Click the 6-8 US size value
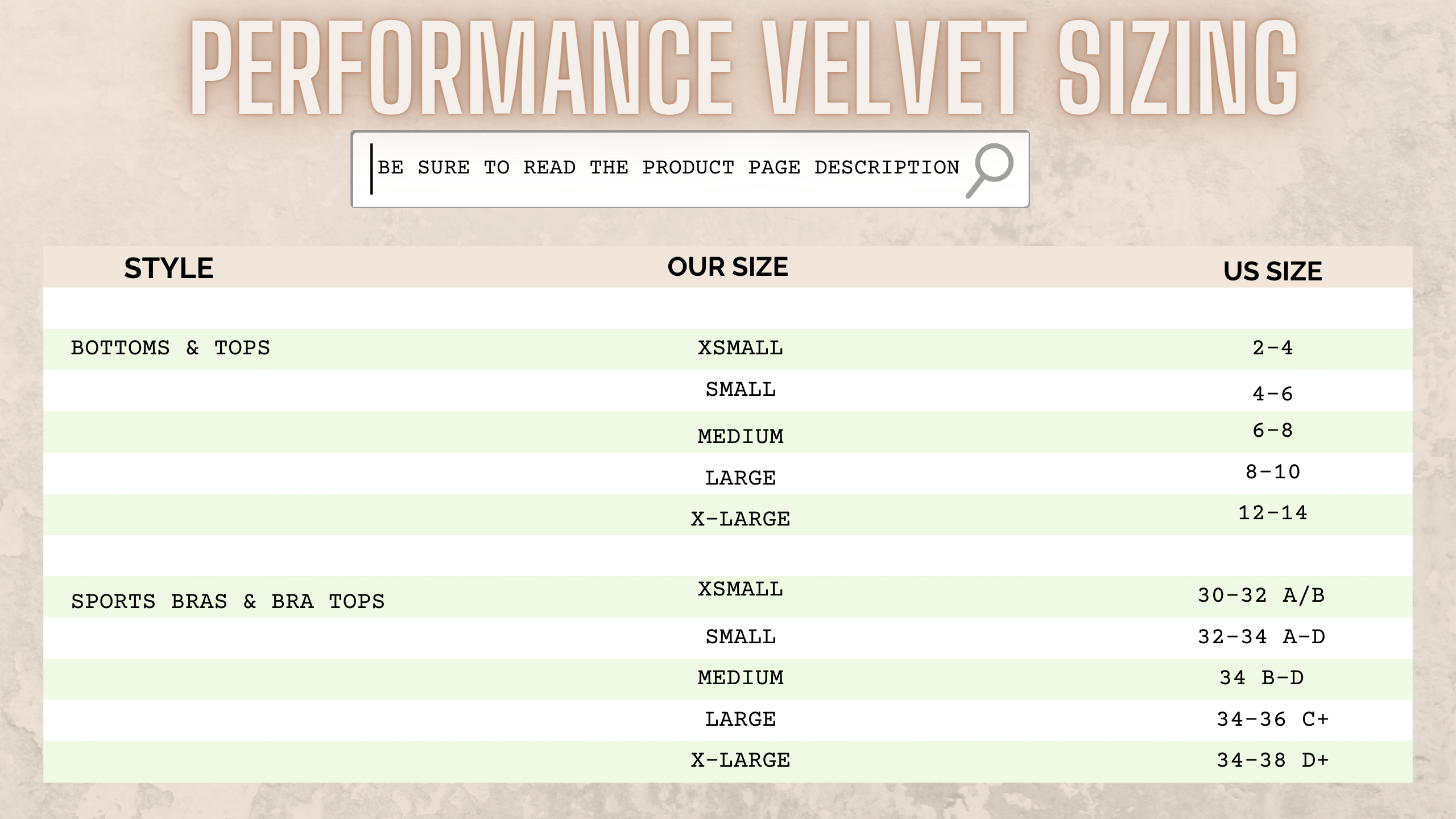The image size is (1456, 819). tap(1272, 430)
